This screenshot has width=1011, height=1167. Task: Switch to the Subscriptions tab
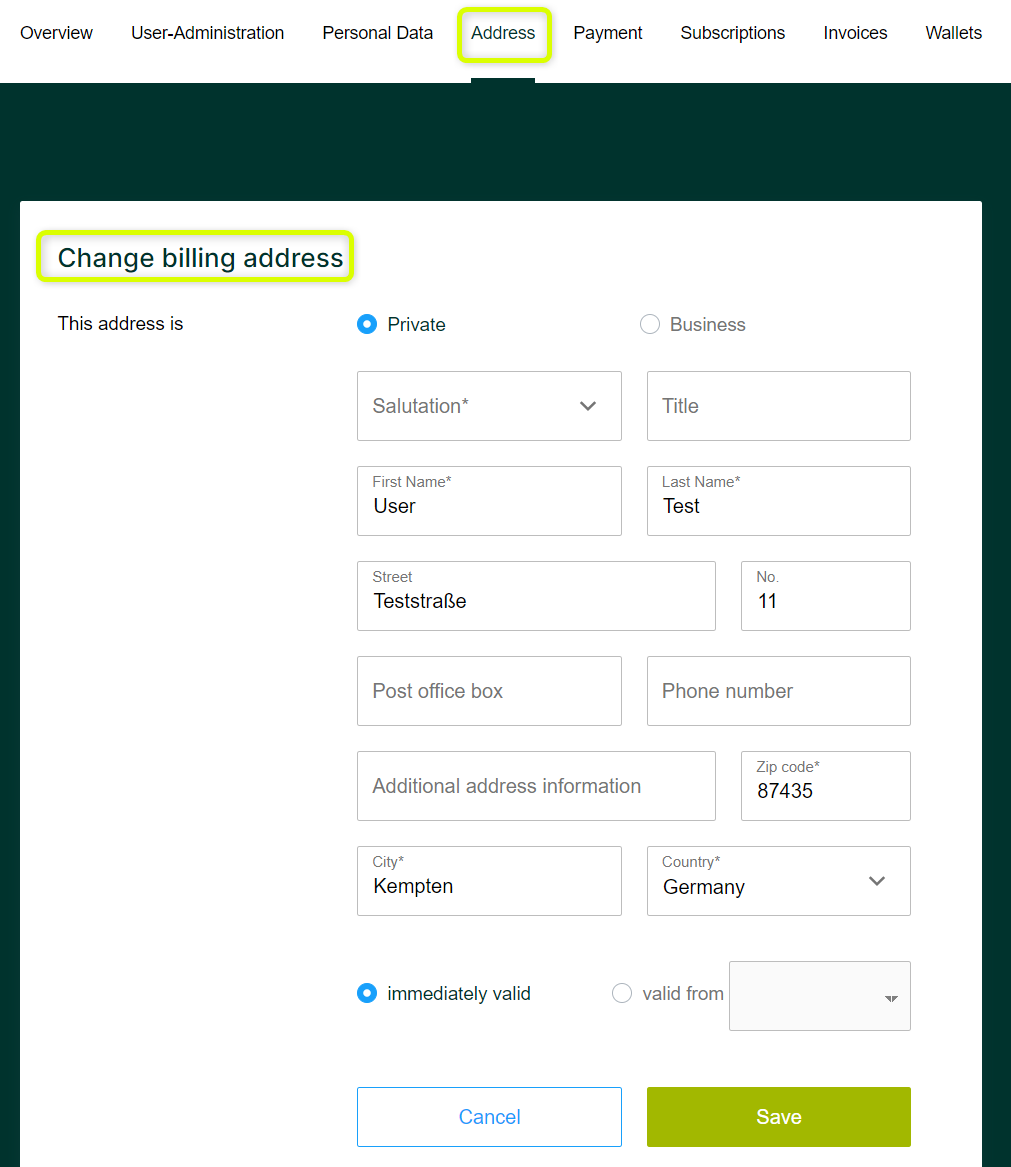[733, 33]
